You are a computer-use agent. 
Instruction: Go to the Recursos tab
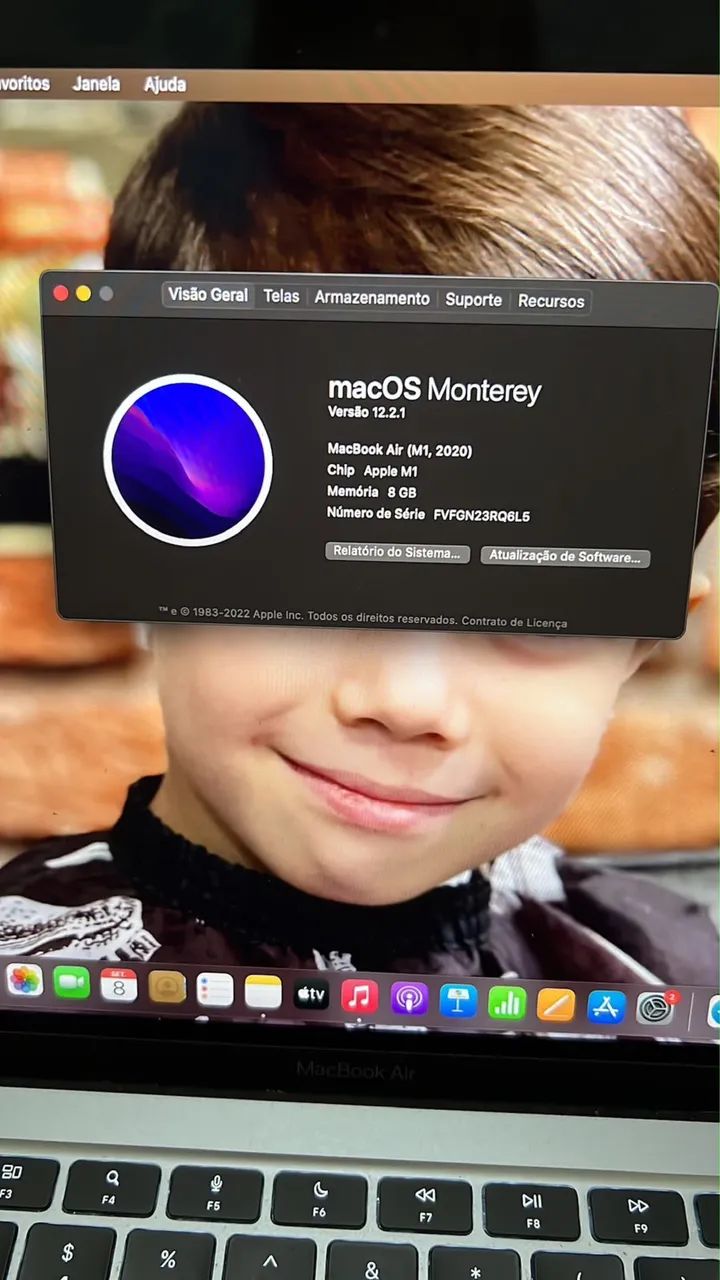tap(551, 301)
